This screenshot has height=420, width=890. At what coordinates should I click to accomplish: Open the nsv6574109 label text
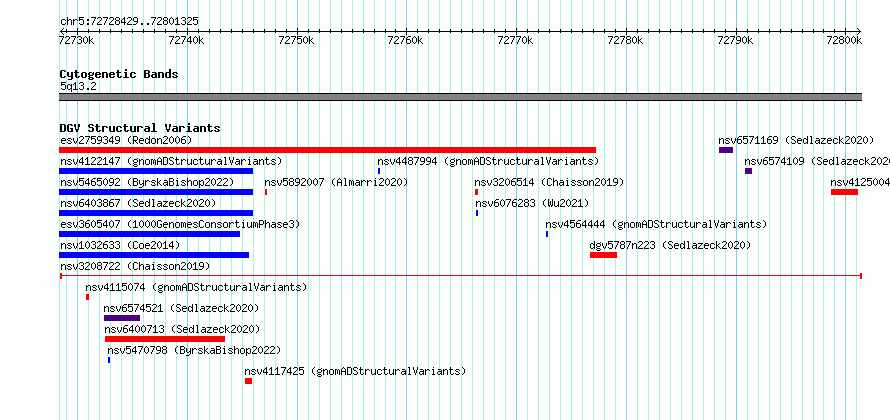coord(817,161)
